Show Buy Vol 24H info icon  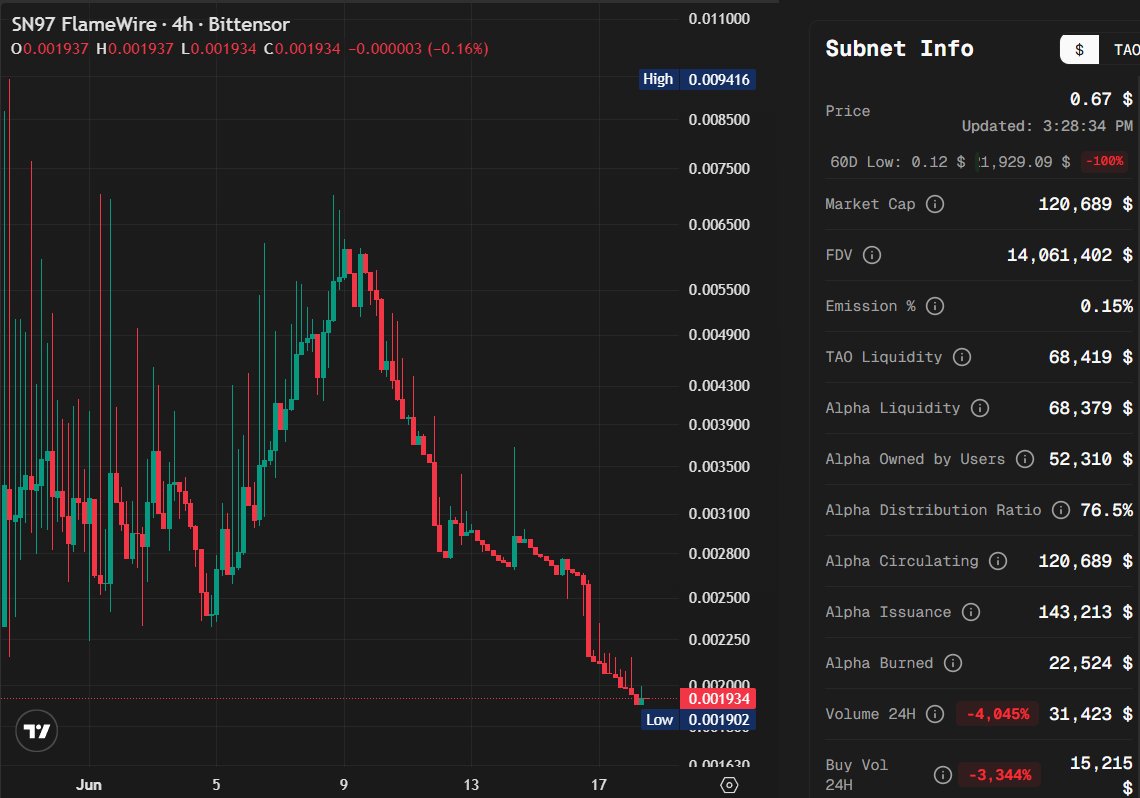click(943, 775)
